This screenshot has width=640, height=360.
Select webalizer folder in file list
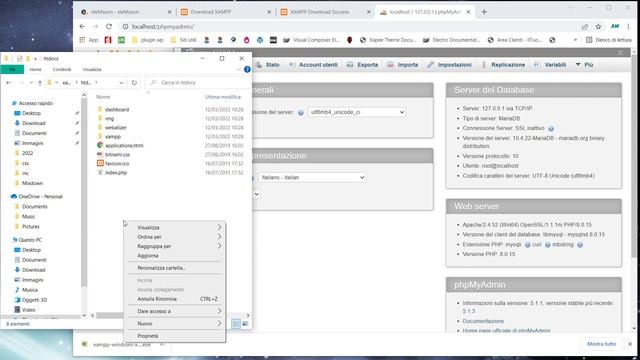[x=116, y=127]
